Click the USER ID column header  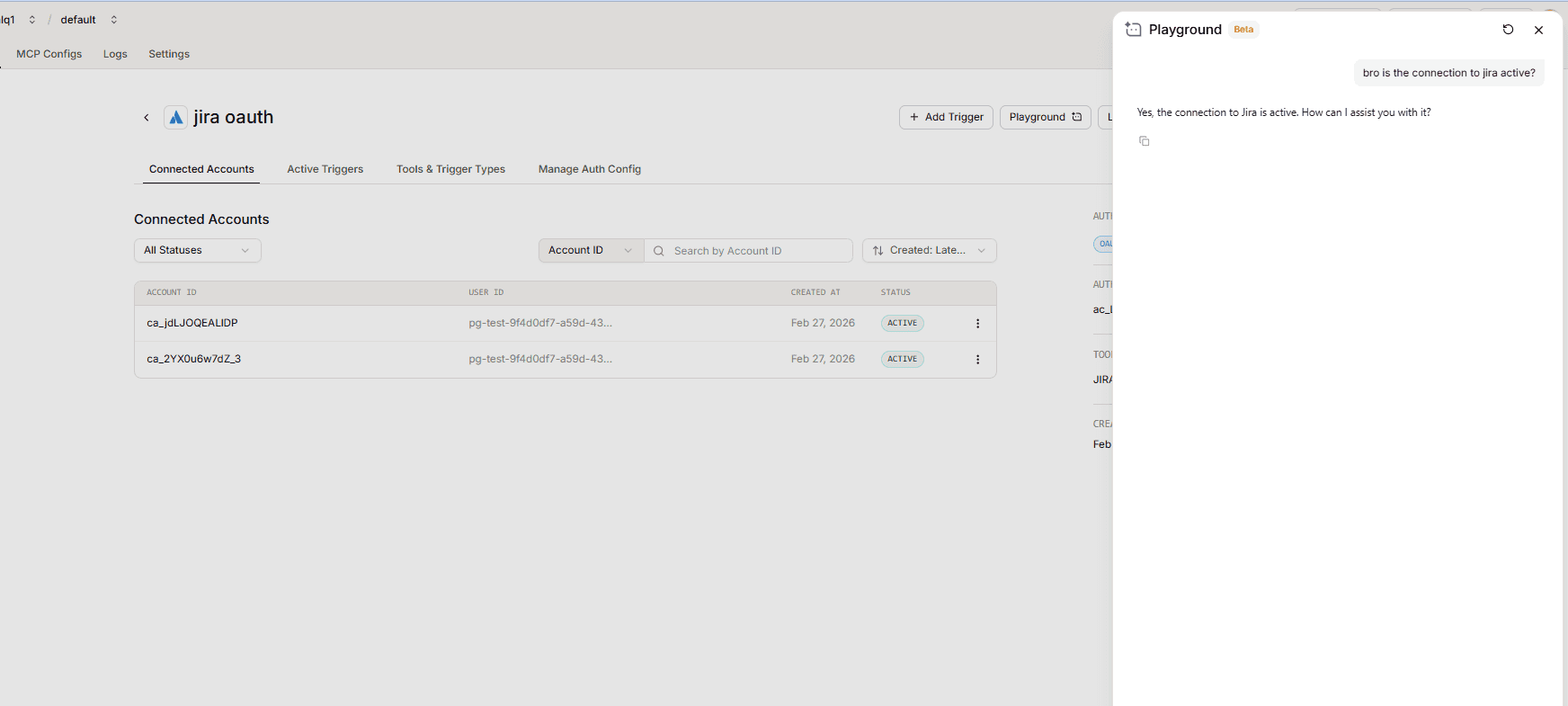tap(486, 292)
